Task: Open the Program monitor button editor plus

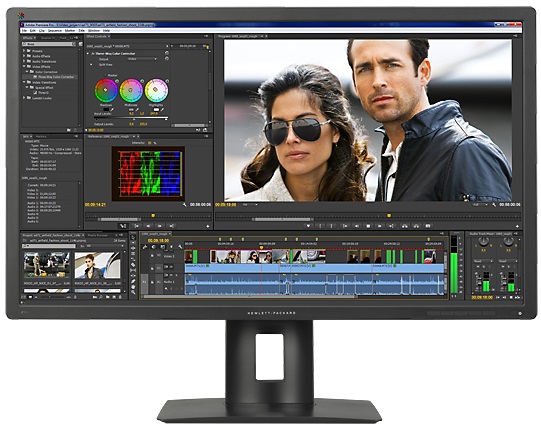Action: [517, 226]
